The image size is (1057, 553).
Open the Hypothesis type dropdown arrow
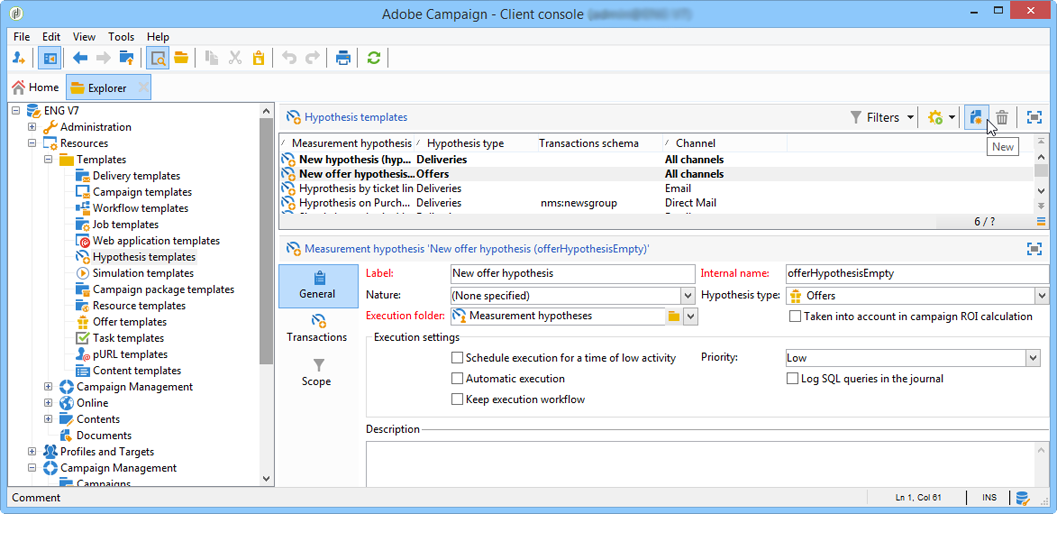point(1041,295)
